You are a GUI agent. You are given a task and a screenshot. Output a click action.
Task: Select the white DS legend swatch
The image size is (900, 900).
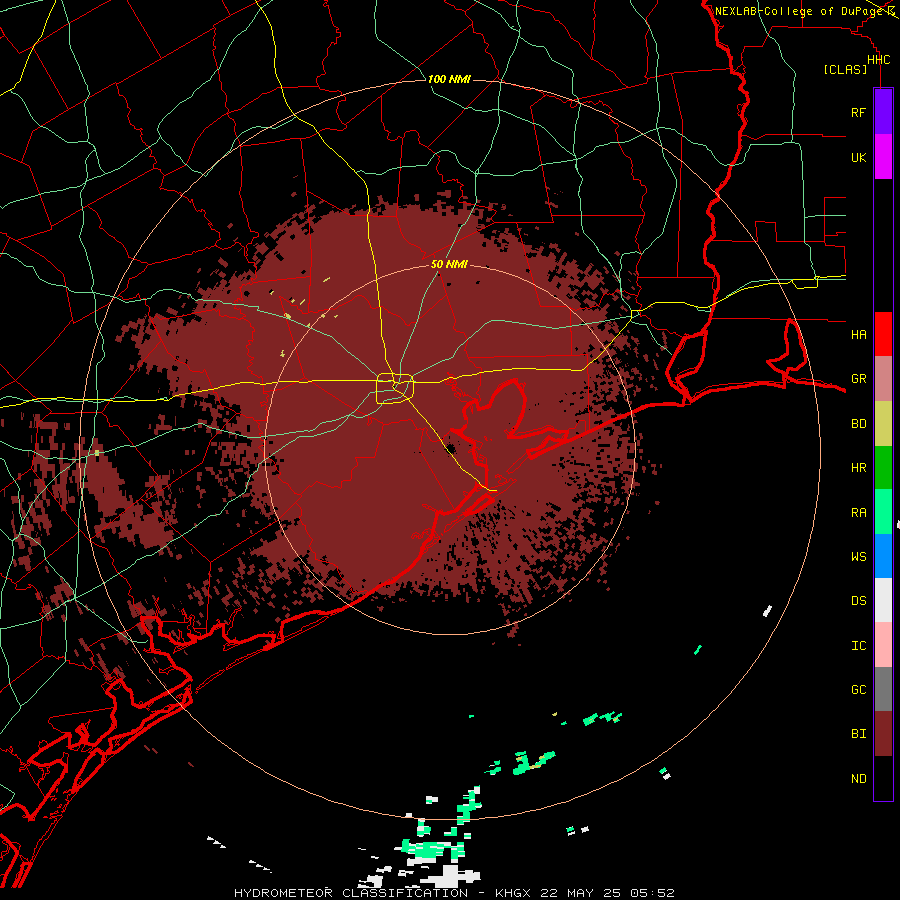[x=883, y=600]
